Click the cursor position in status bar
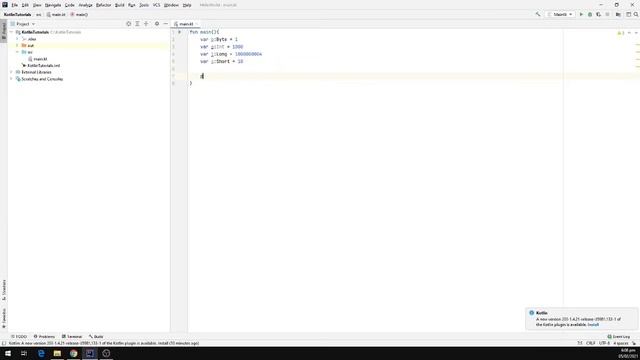Screen dimensions: 640x360 click(x=580, y=343)
